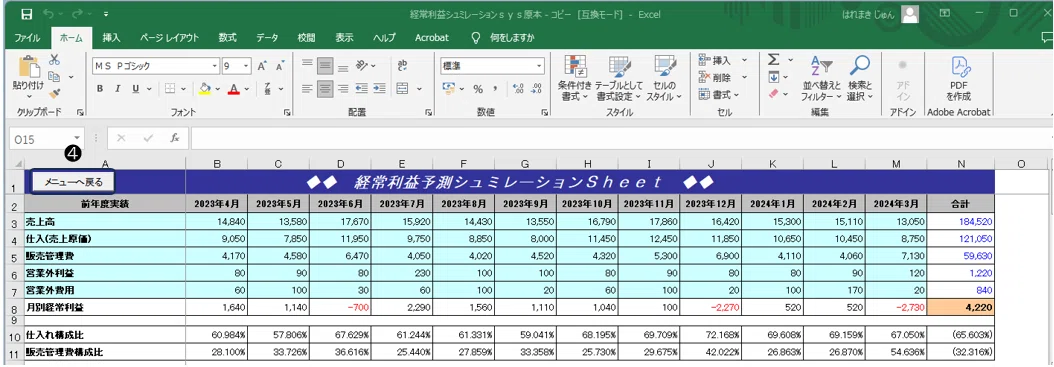Increase indent icon

tap(379, 89)
